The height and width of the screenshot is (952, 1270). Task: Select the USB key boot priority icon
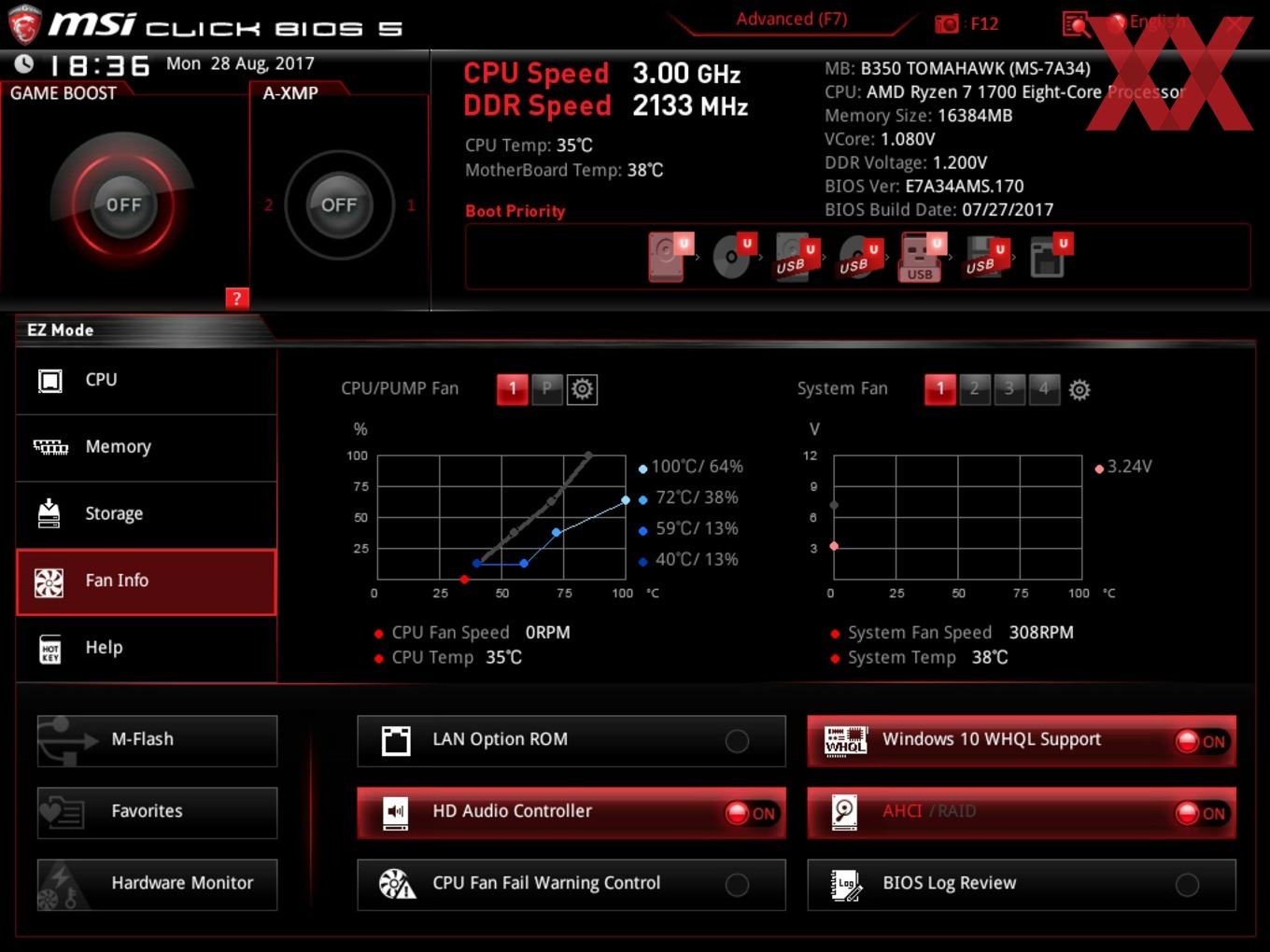pyautogui.click(x=923, y=257)
